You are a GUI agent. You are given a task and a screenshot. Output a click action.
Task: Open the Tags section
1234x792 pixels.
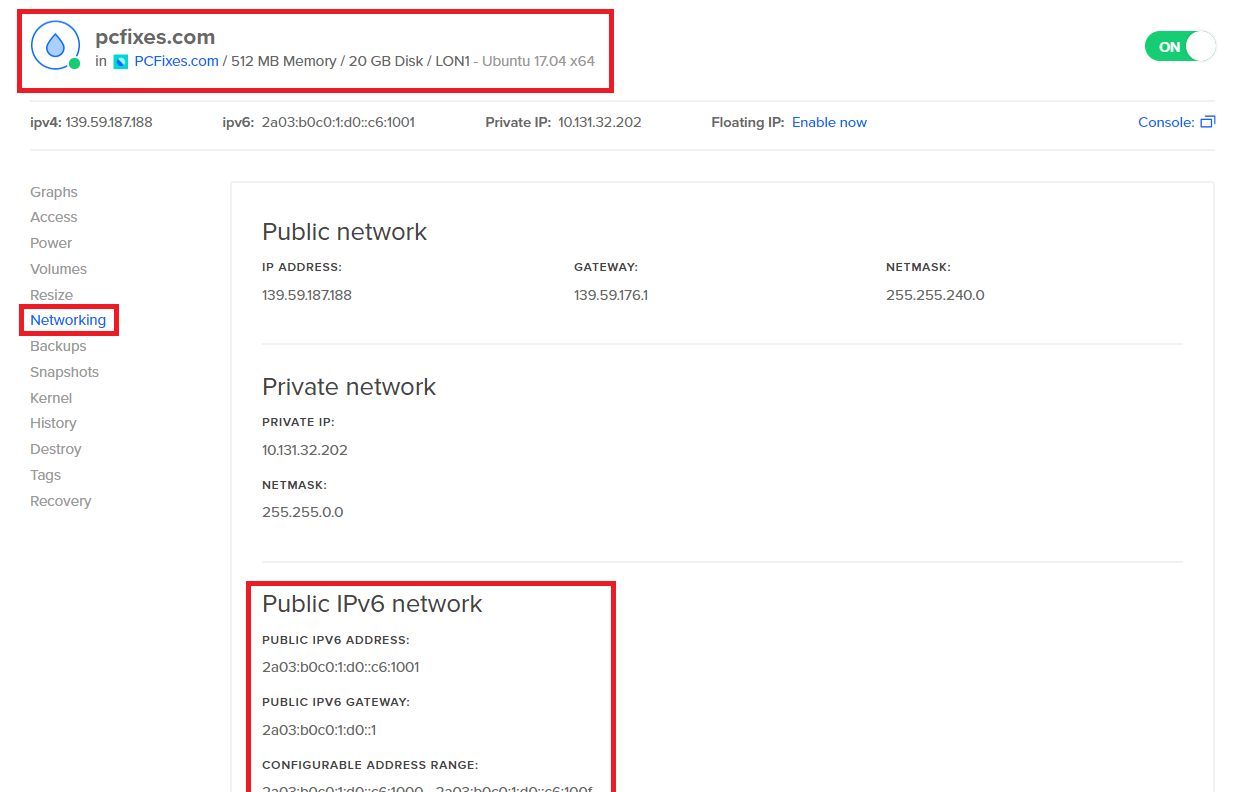tap(46, 475)
